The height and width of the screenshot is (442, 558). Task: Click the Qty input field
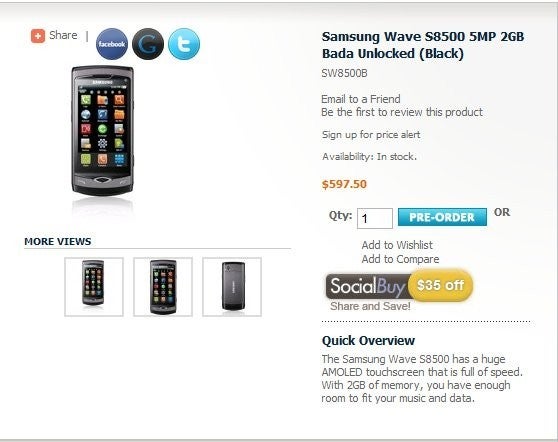(375, 218)
